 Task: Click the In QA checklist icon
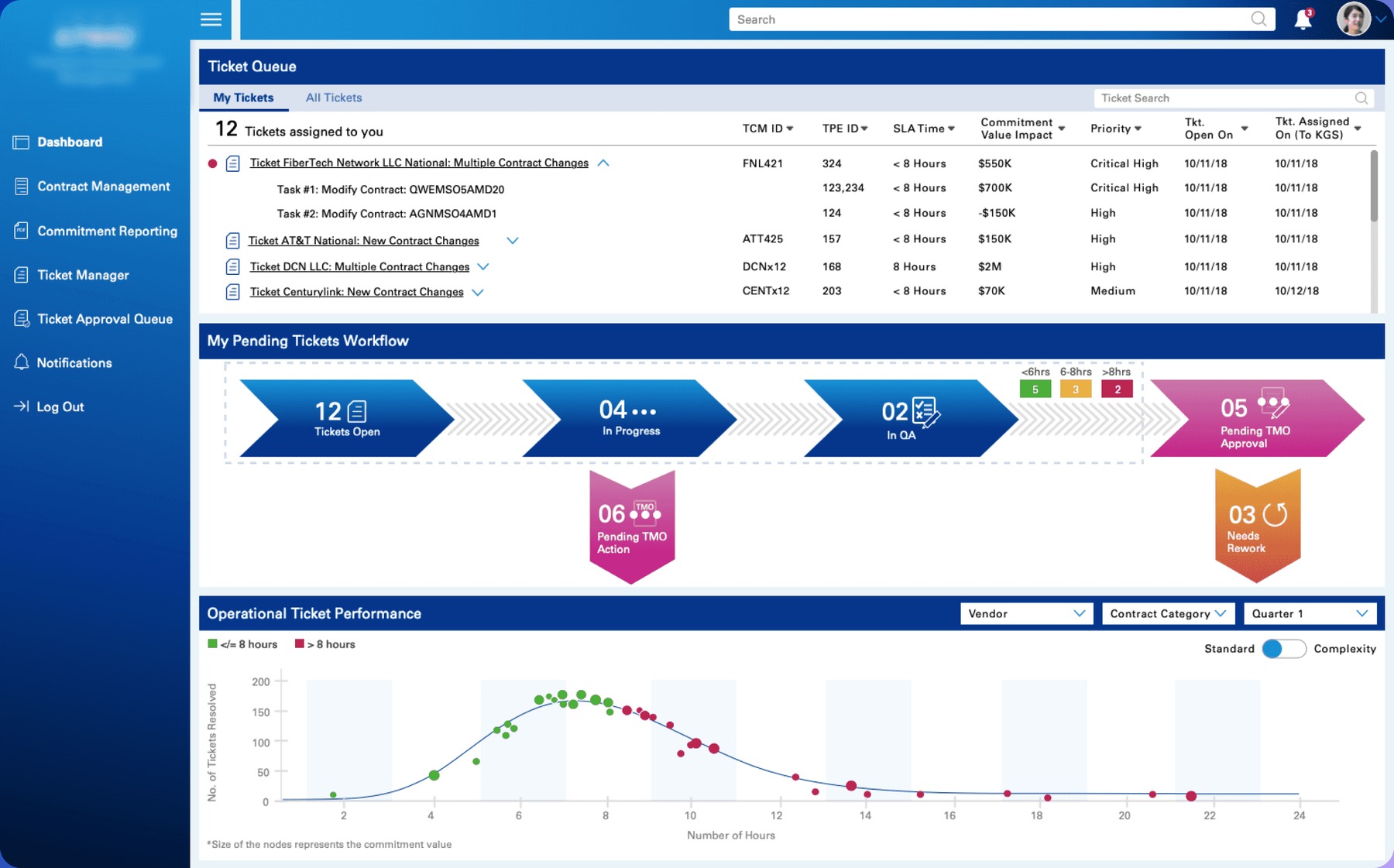(x=925, y=412)
